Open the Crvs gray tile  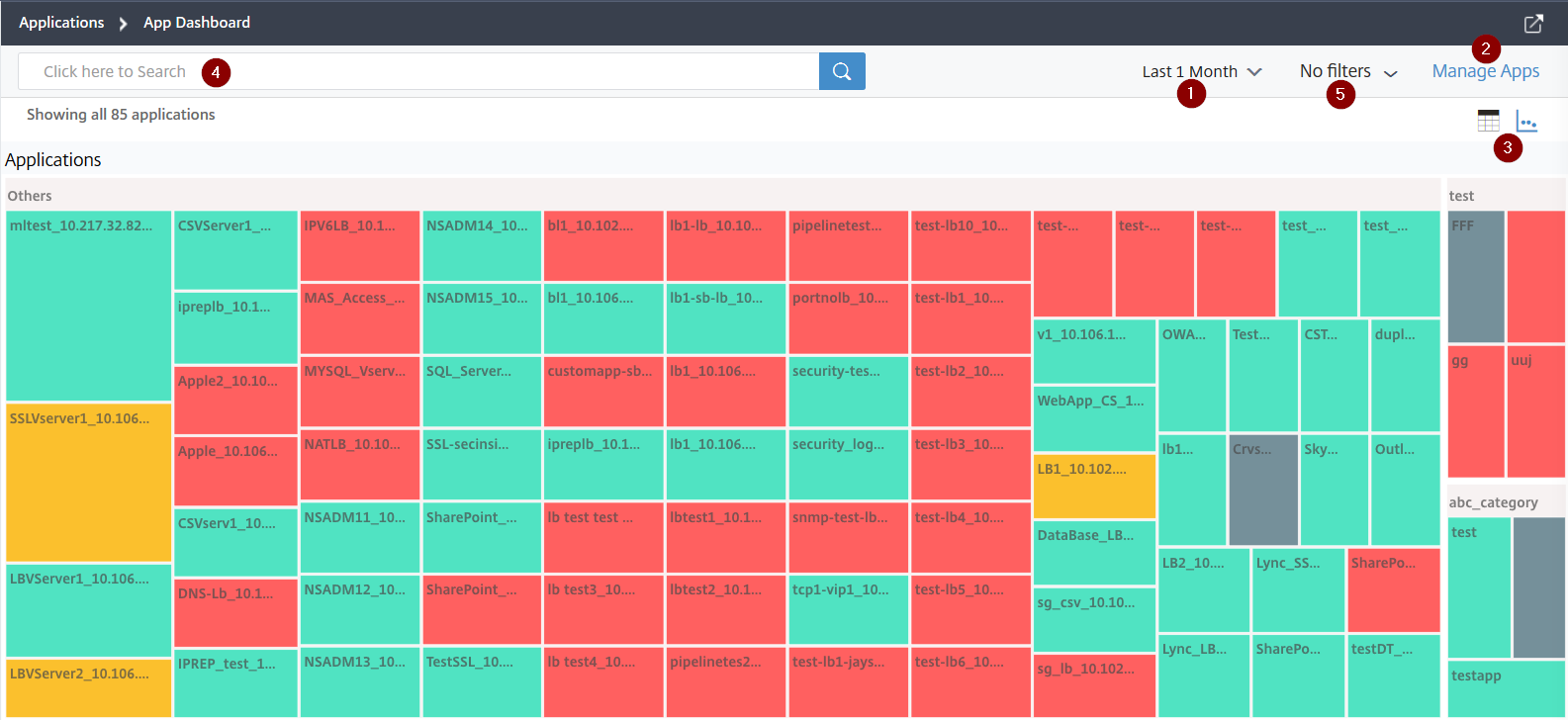(x=1263, y=490)
